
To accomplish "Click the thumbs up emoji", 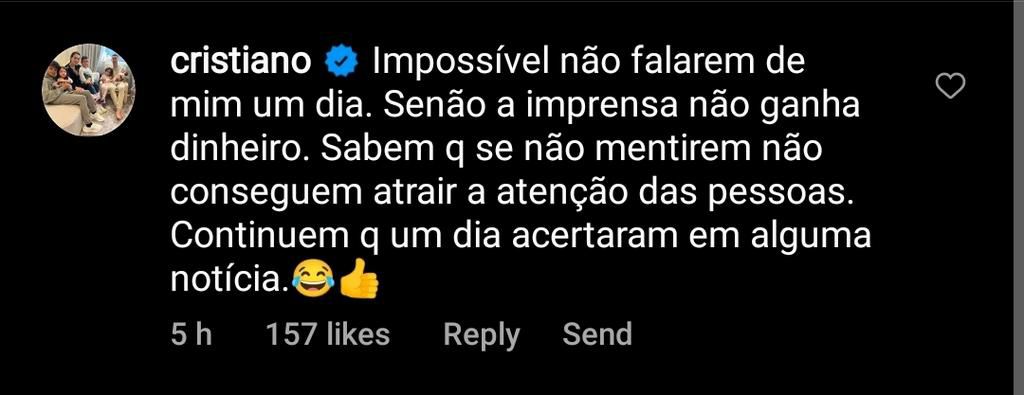I will click(359, 279).
